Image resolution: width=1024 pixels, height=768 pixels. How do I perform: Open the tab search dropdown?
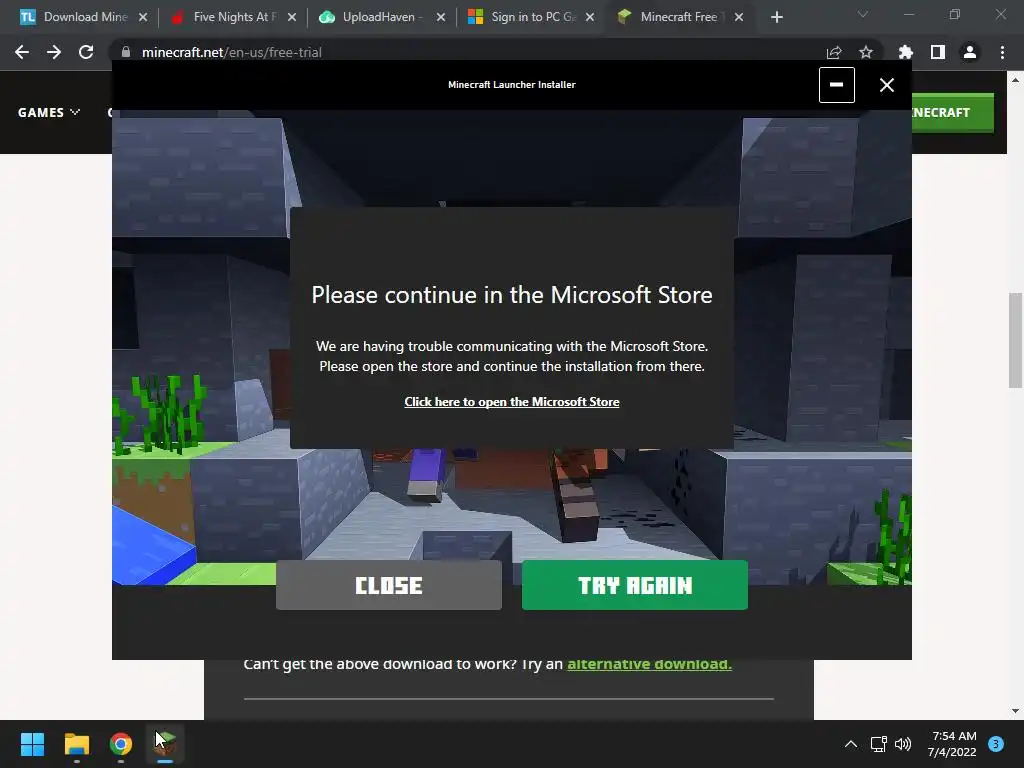[x=863, y=14]
